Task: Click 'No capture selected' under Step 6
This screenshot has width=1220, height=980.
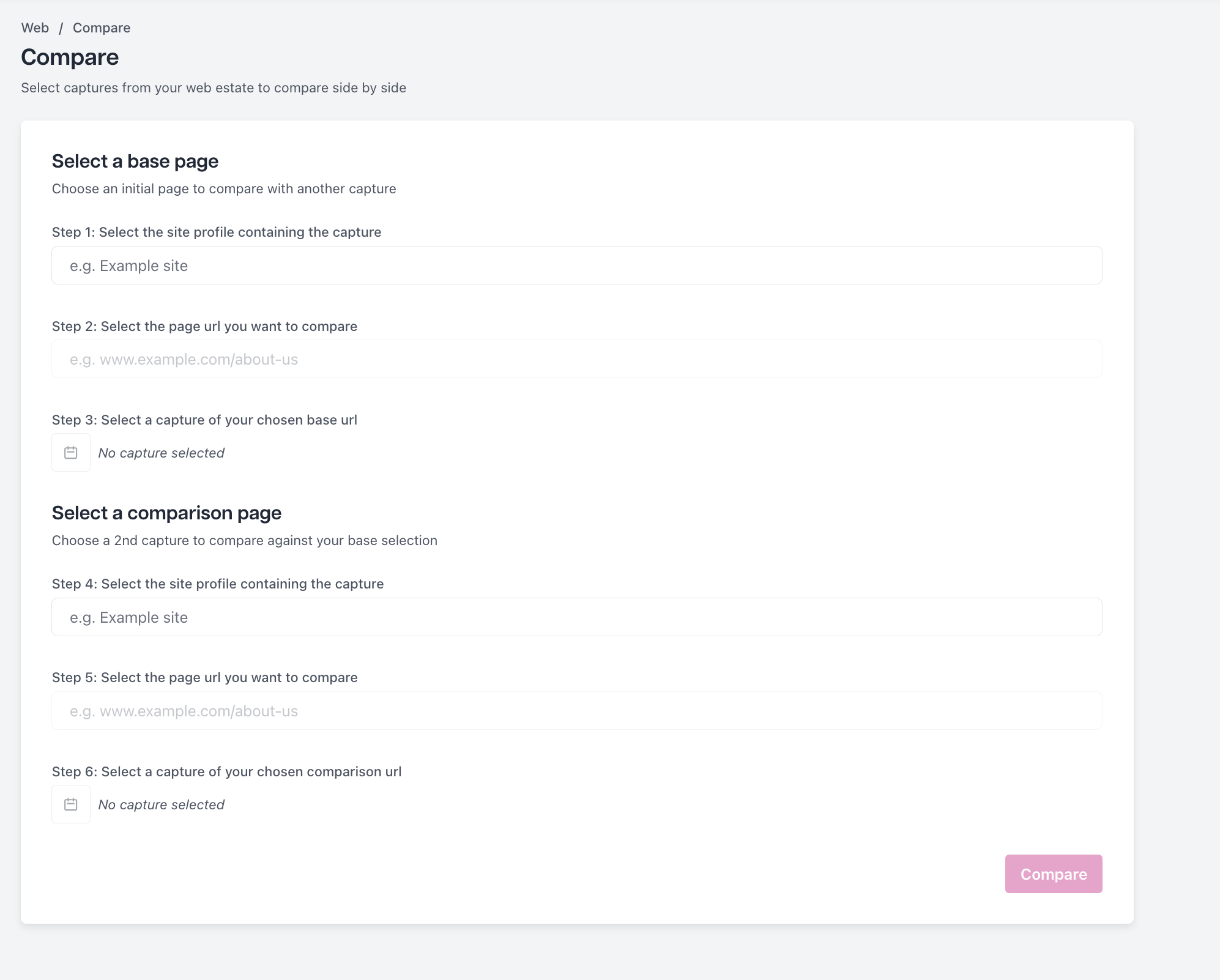Action: (162, 804)
